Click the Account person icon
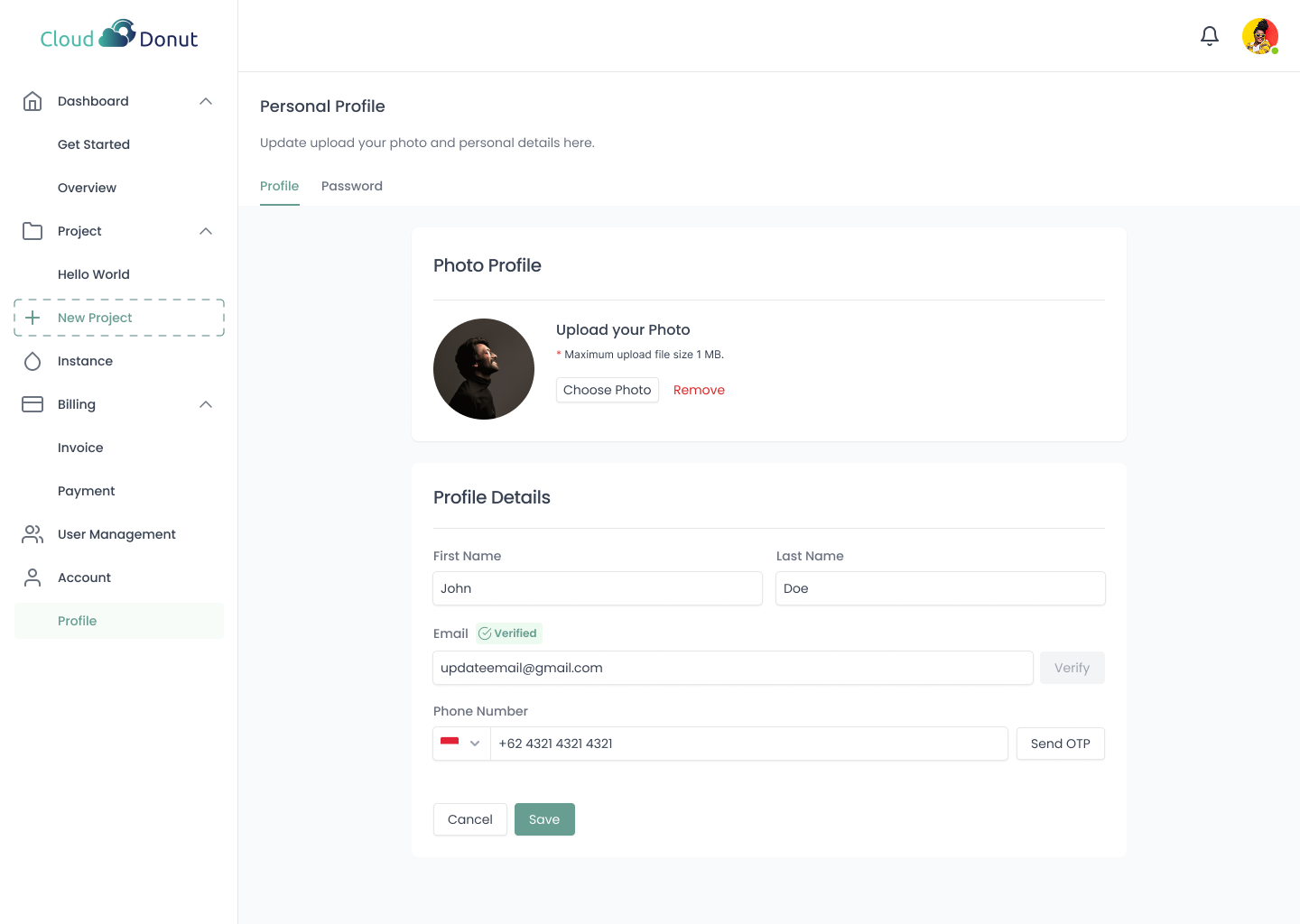1300x924 pixels. pyautogui.click(x=32, y=577)
